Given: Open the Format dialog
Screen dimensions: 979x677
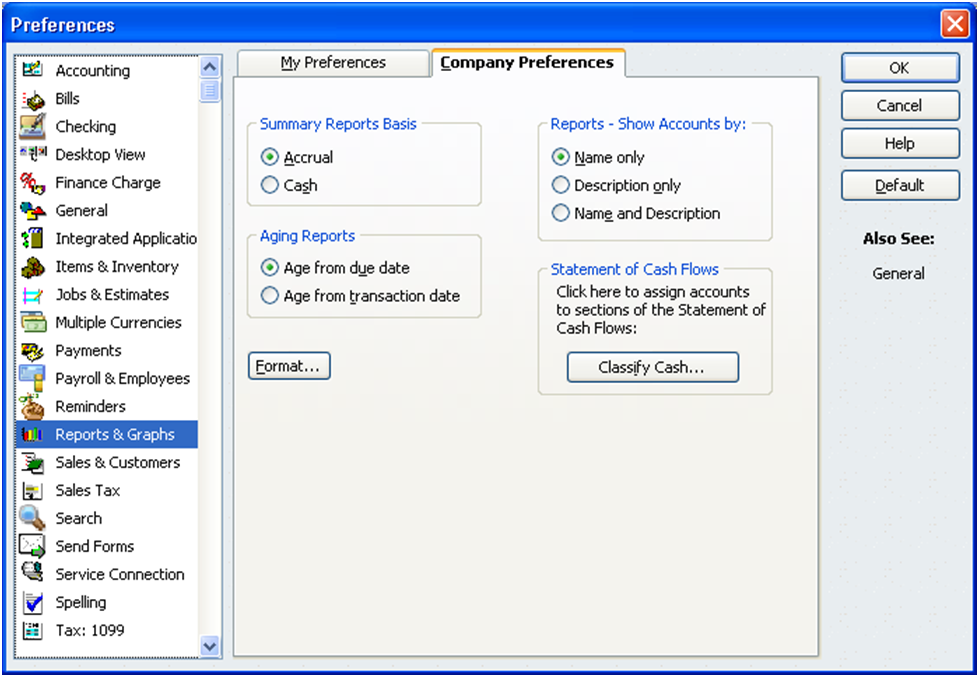Looking at the screenshot, I should 288,365.
